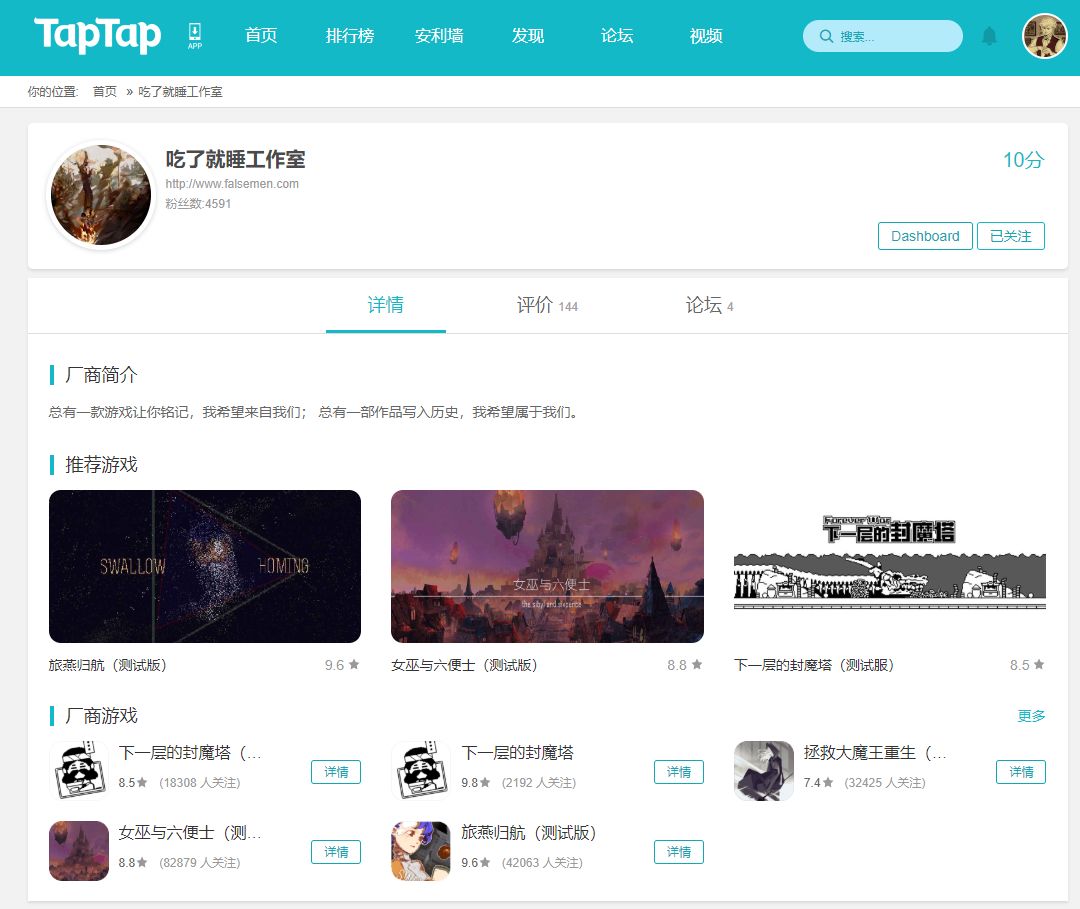Viewport: 1080px width, 909px height.
Task: Click 吃了就睡工作室 in the breadcrumb
Action: pyautogui.click(x=180, y=92)
